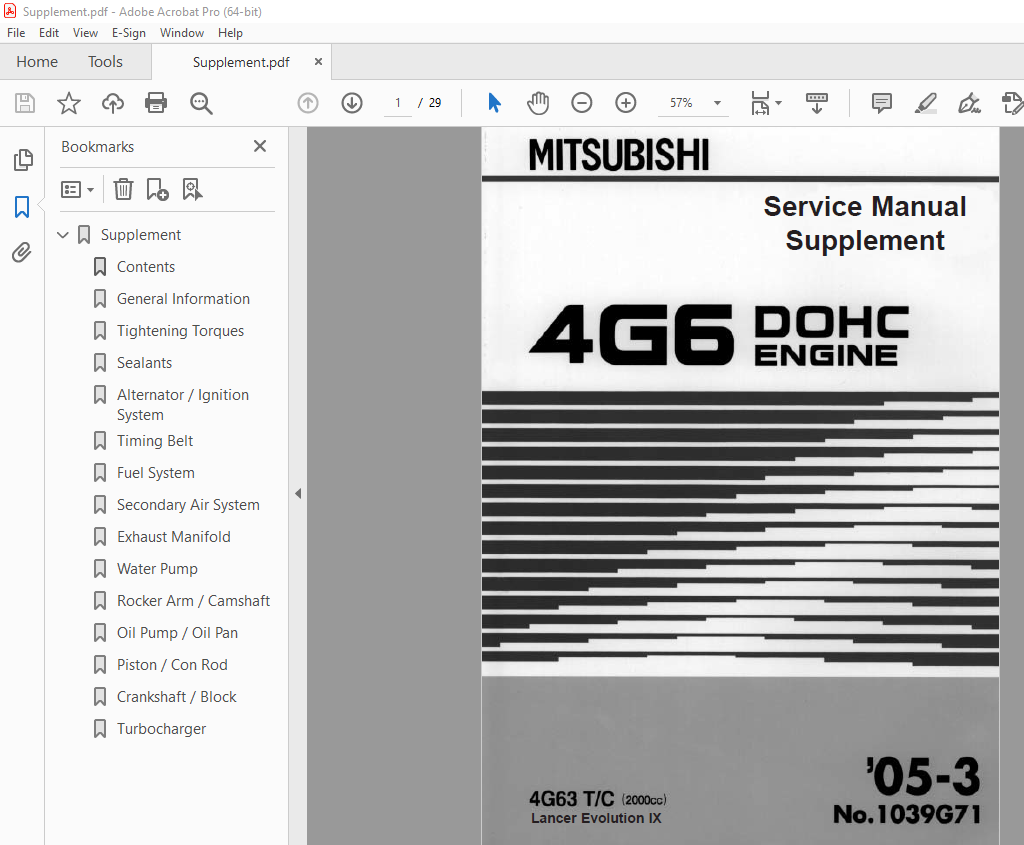Go to the Oil Pump / Oil Pan bookmark

pos(177,633)
